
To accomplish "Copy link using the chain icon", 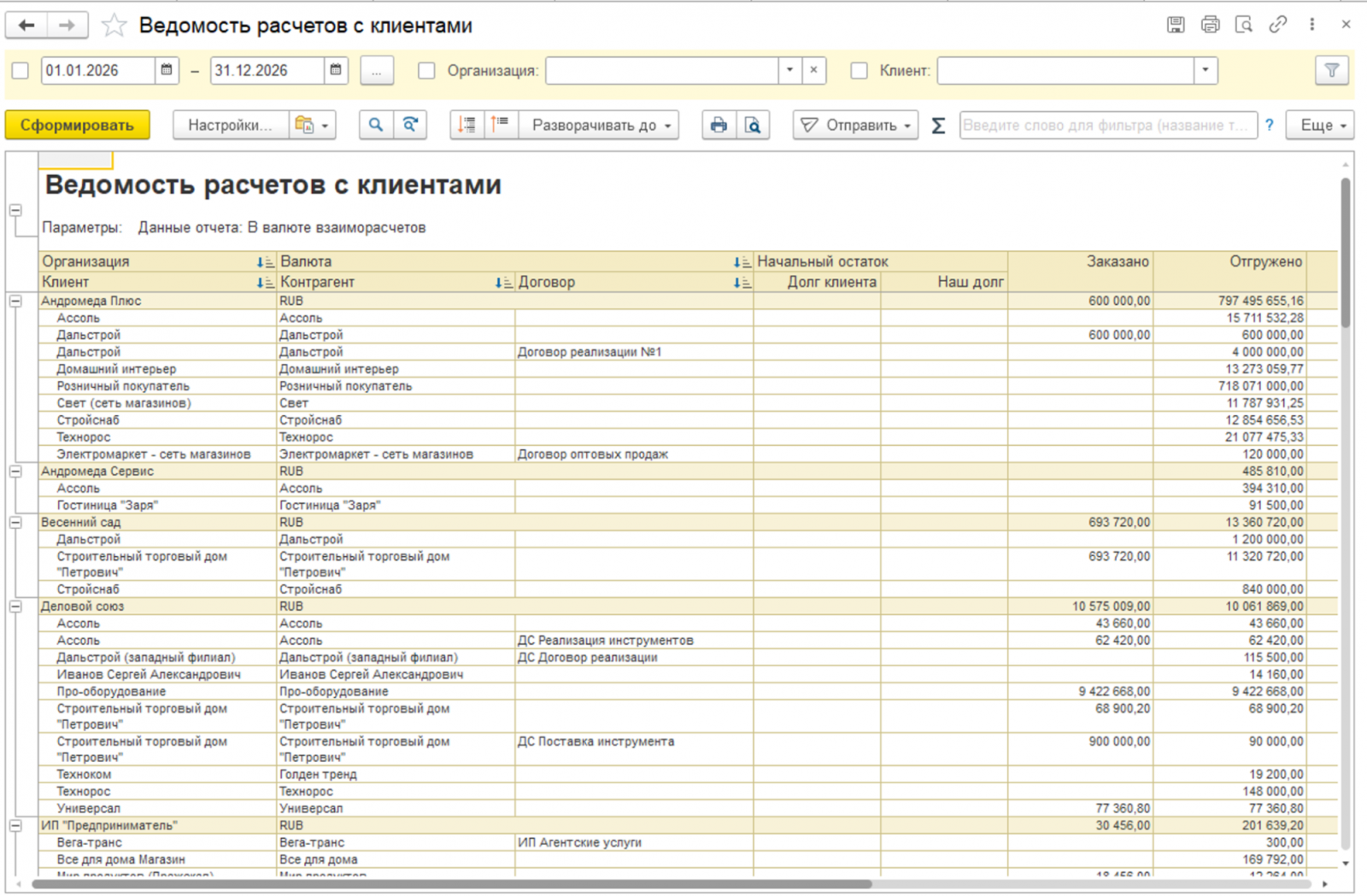I will tap(1278, 25).
